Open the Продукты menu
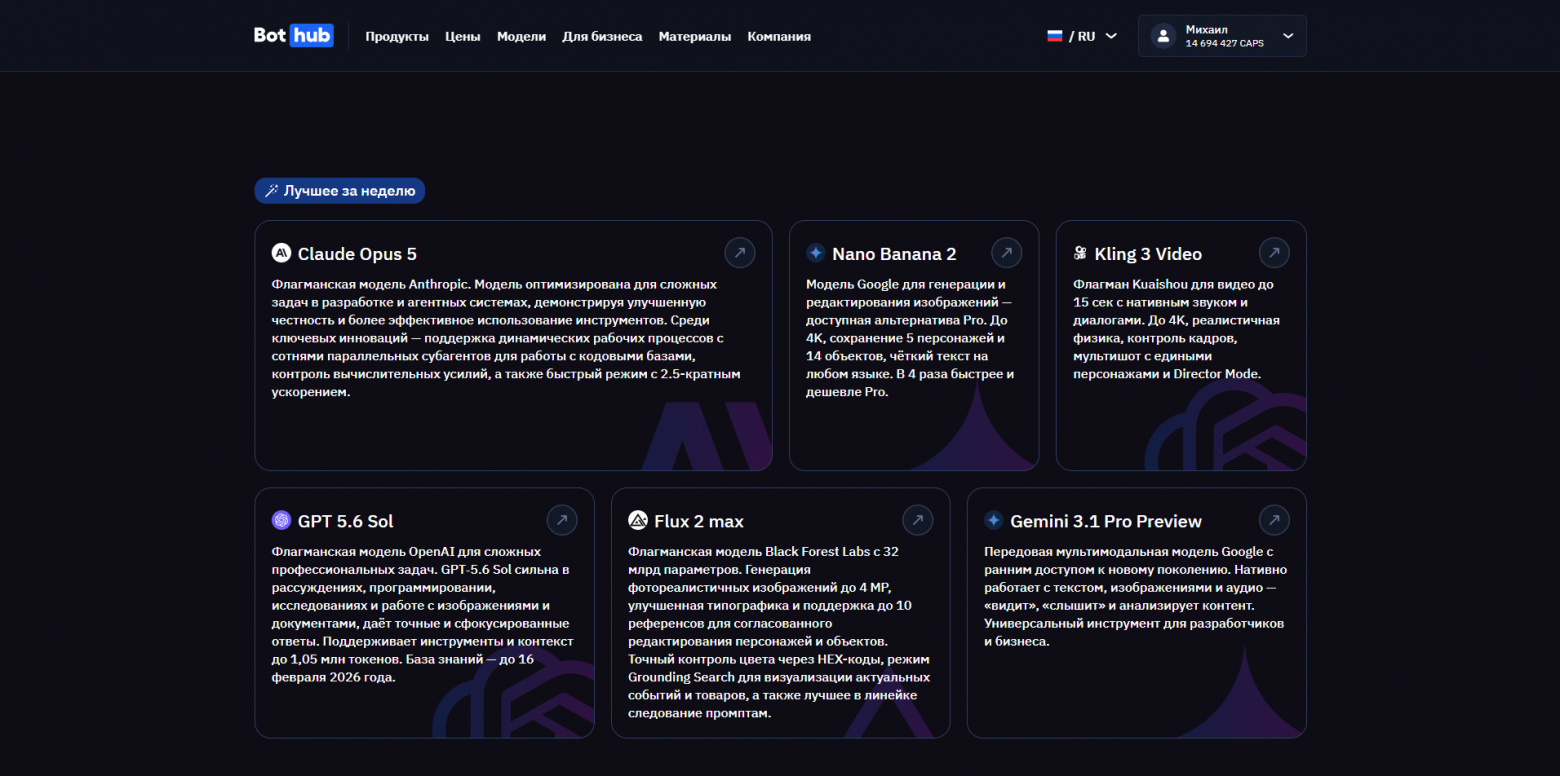 tap(397, 36)
